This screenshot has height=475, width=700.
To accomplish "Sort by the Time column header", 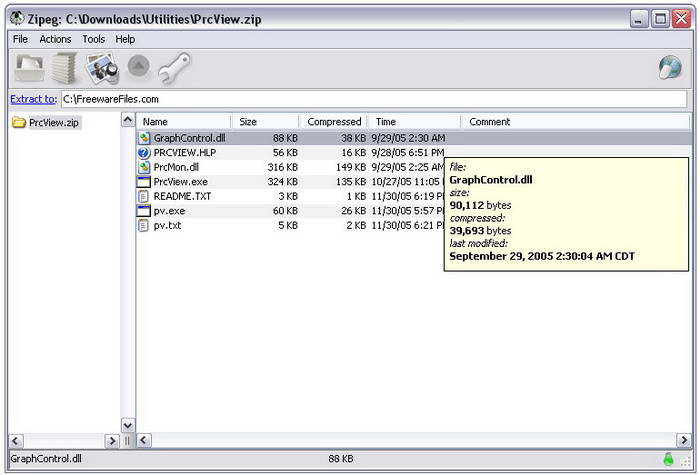I will click(x=414, y=121).
